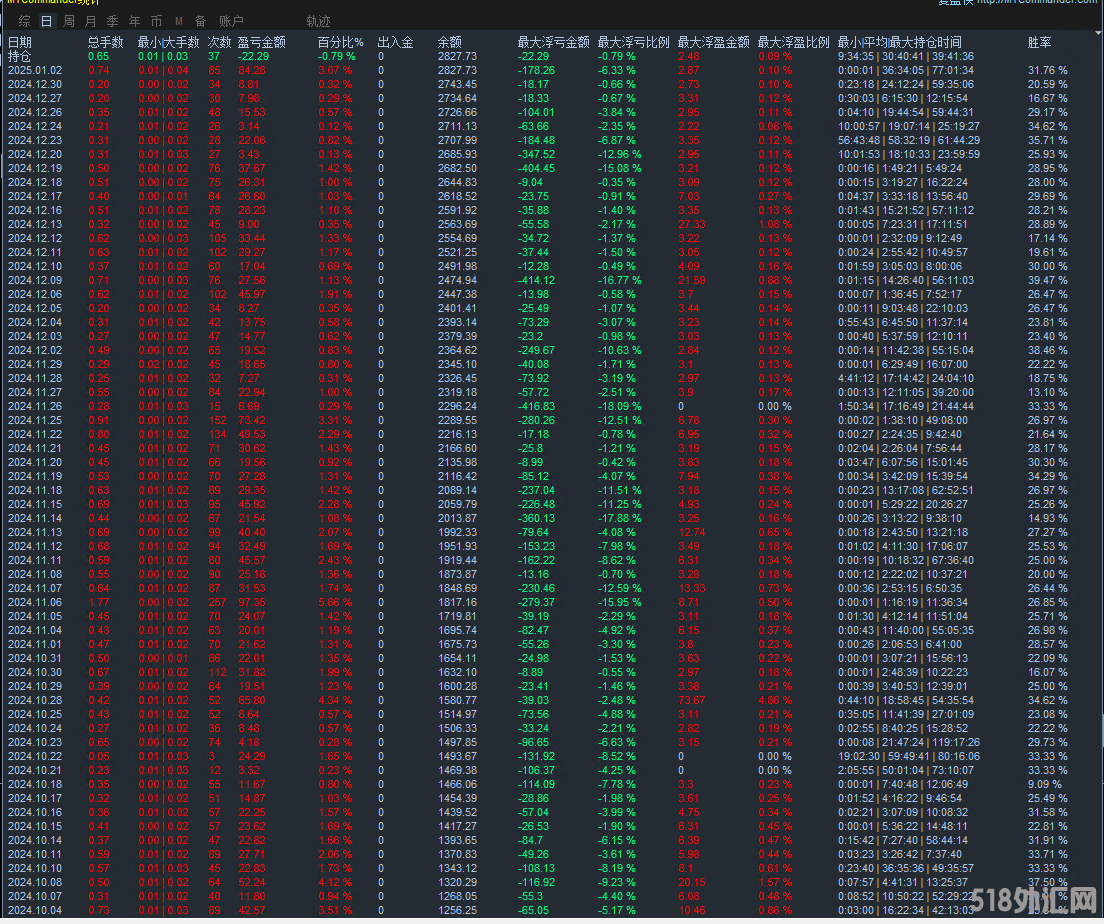This screenshot has height=924, width=1104.
Task: Click the 持仓 row label
Action: tap(20, 56)
